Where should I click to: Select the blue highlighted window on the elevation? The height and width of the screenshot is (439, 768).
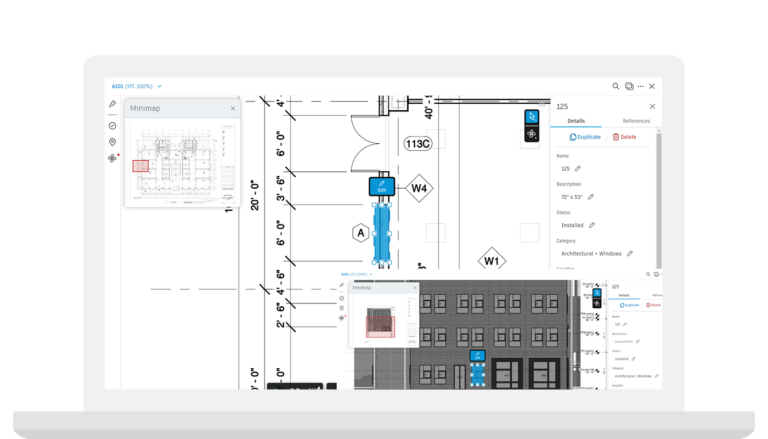point(478,374)
